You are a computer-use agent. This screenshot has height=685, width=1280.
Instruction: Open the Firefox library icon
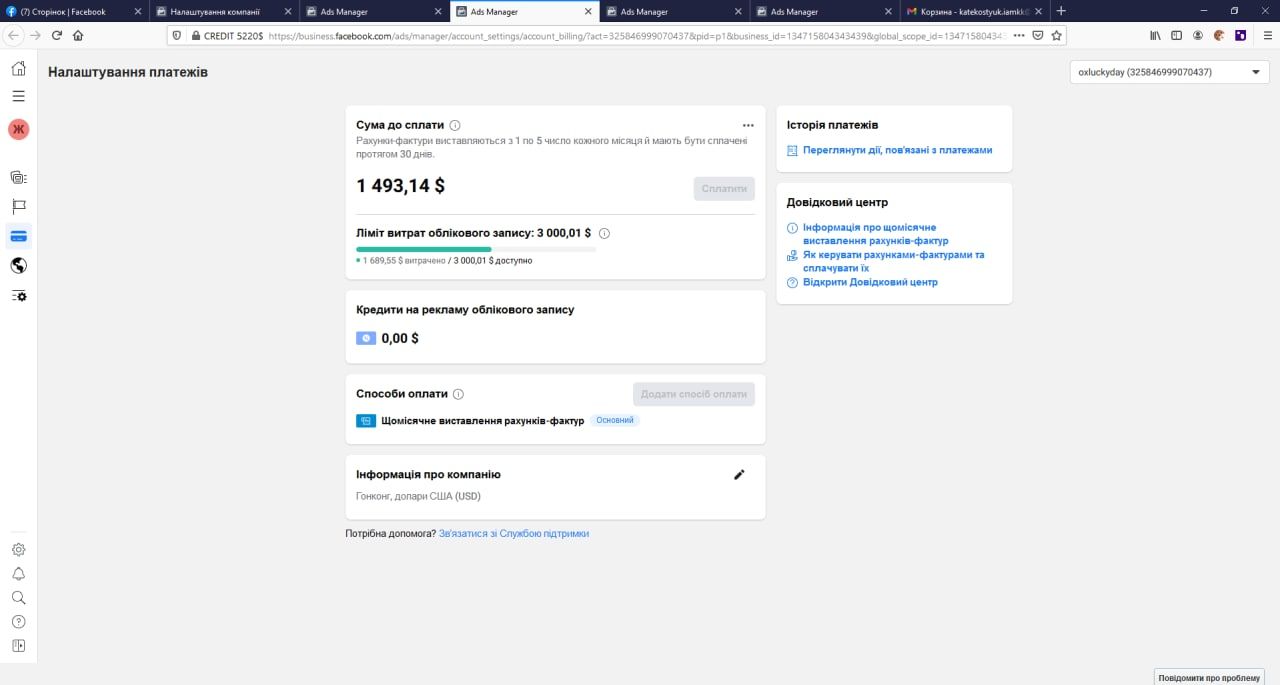[x=1156, y=35]
